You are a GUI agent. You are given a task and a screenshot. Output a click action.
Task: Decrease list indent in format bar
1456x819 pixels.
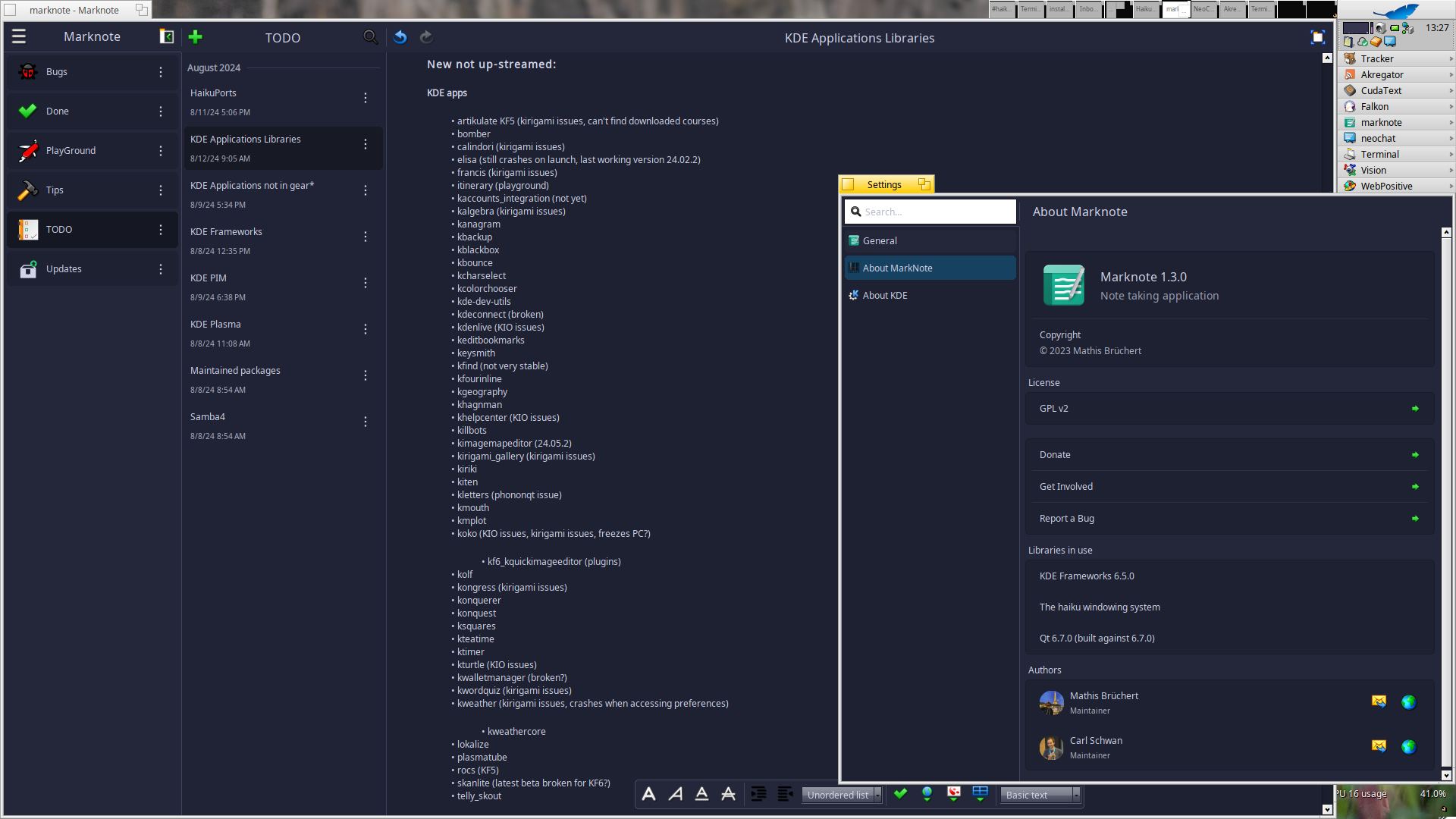785,794
